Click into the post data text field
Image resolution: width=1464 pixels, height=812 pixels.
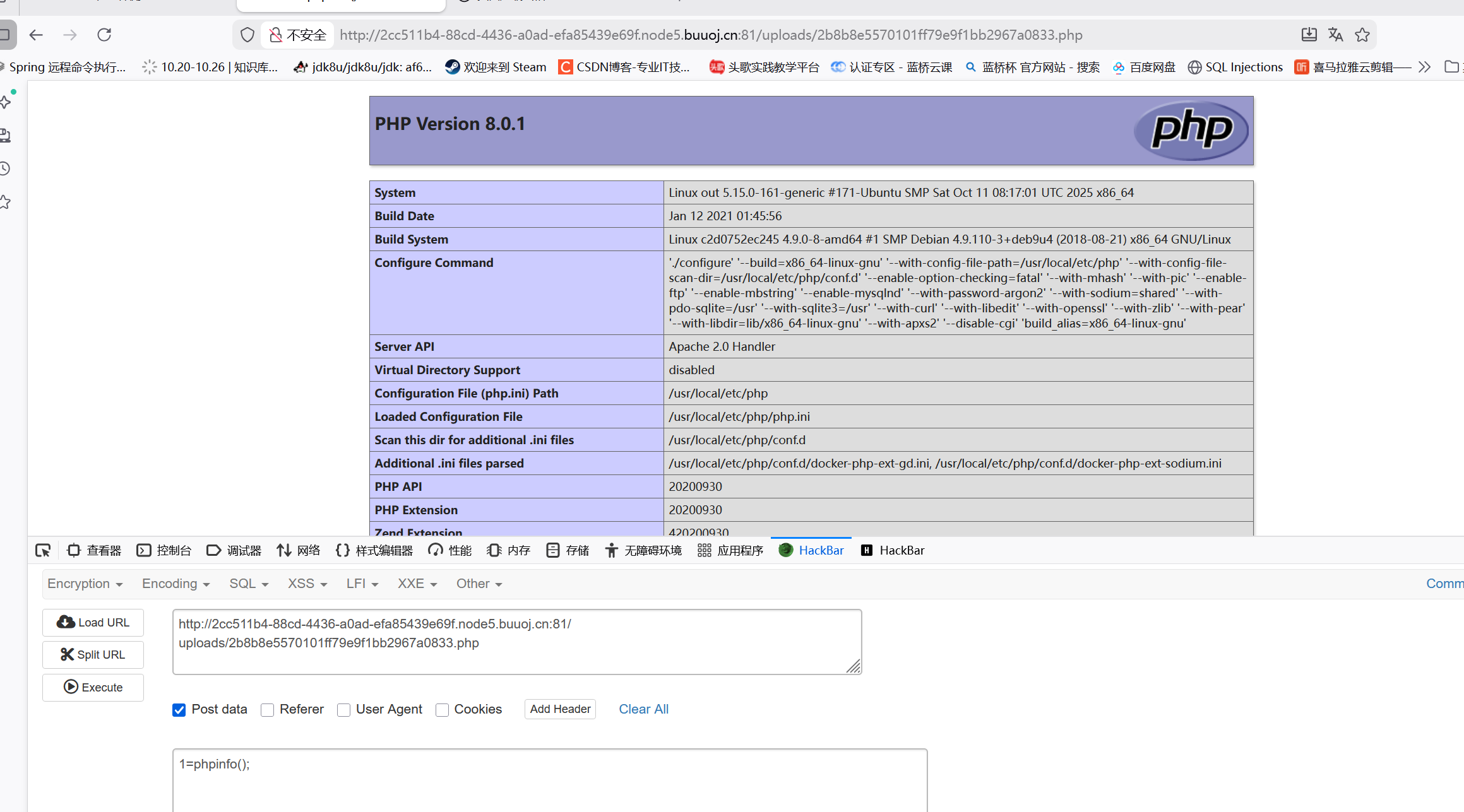[x=549, y=779]
